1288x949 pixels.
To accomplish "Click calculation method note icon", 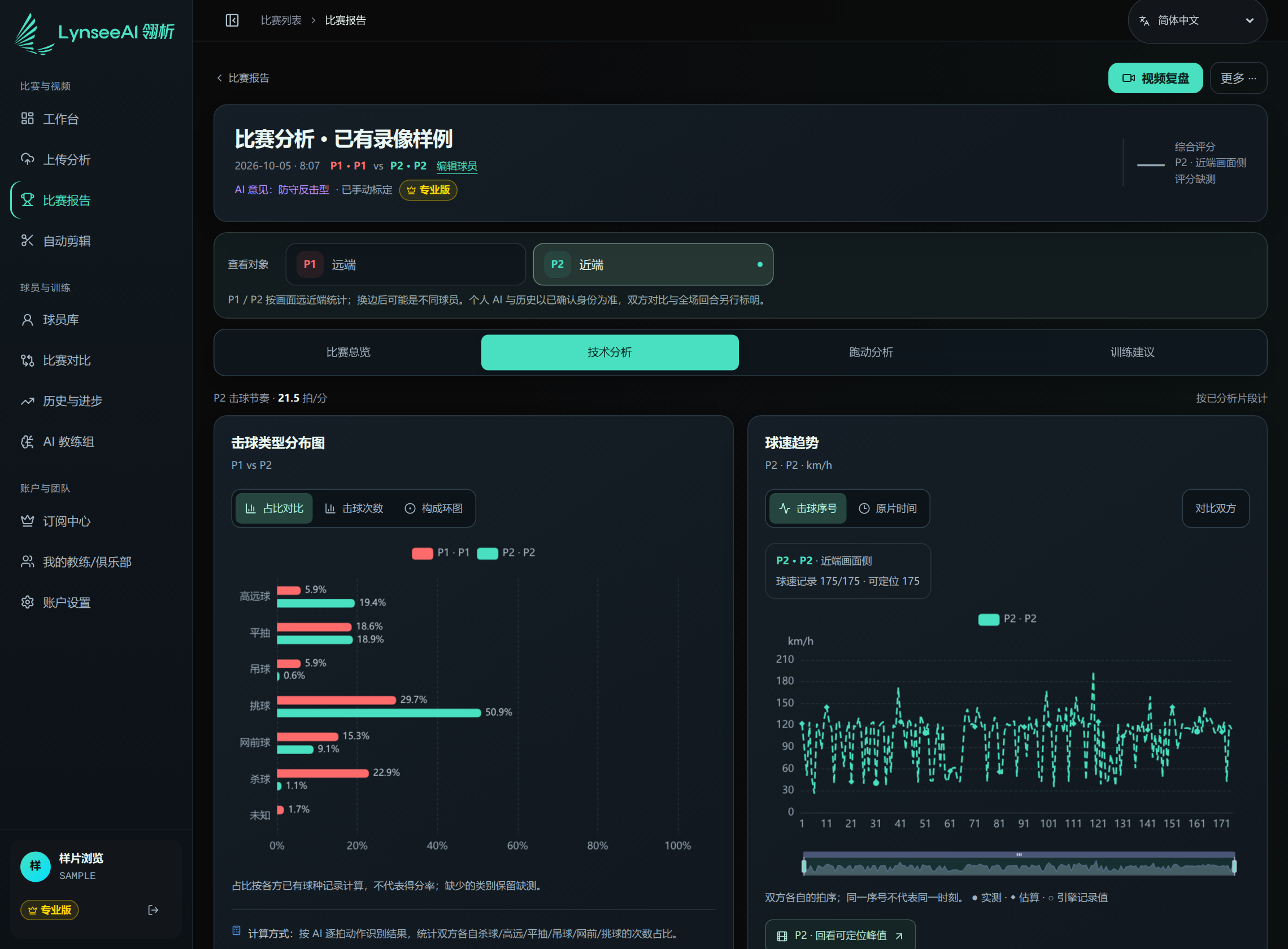I will pyautogui.click(x=236, y=930).
